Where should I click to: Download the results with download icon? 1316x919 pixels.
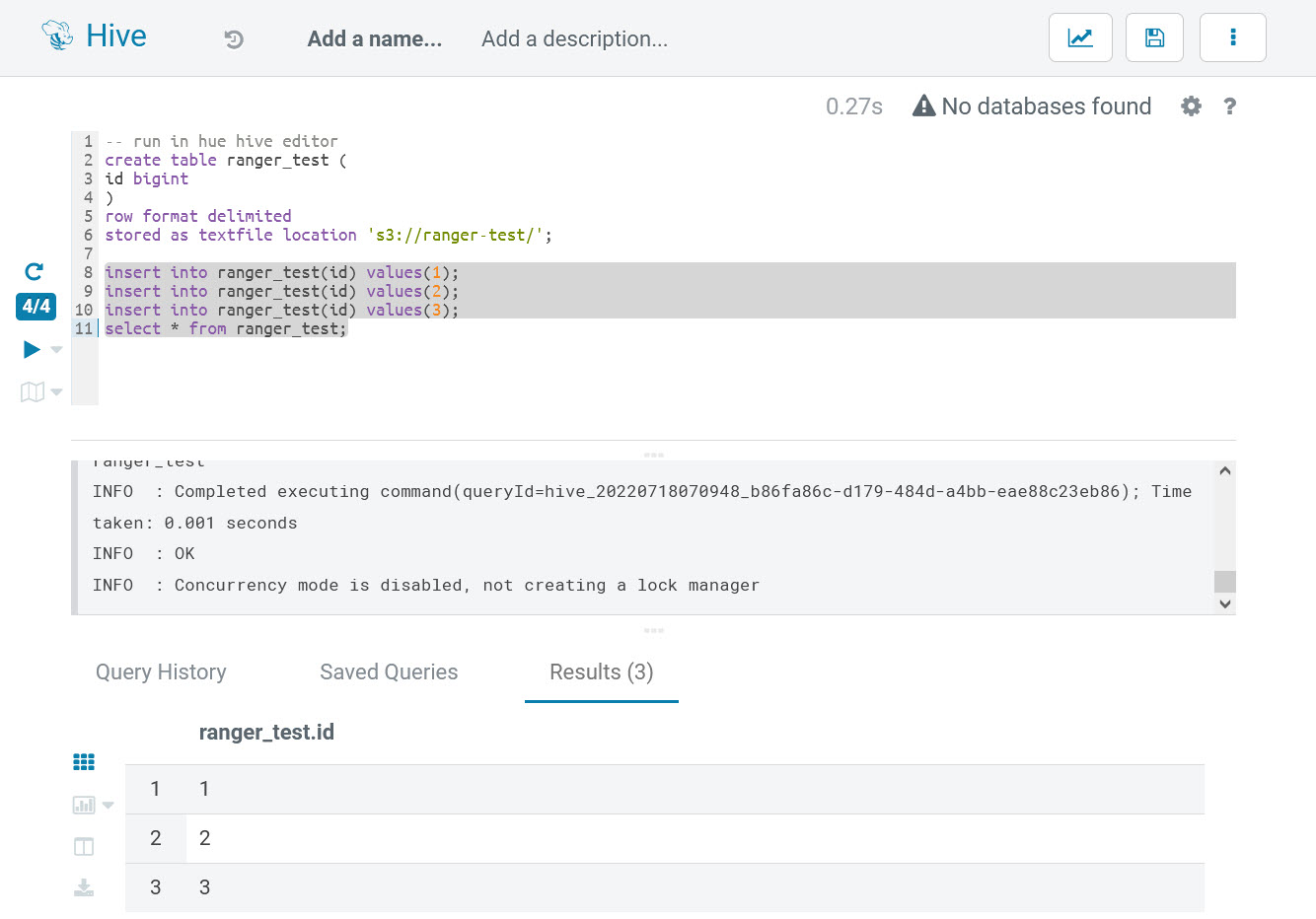pyautogui.click(x=84, y=888)
